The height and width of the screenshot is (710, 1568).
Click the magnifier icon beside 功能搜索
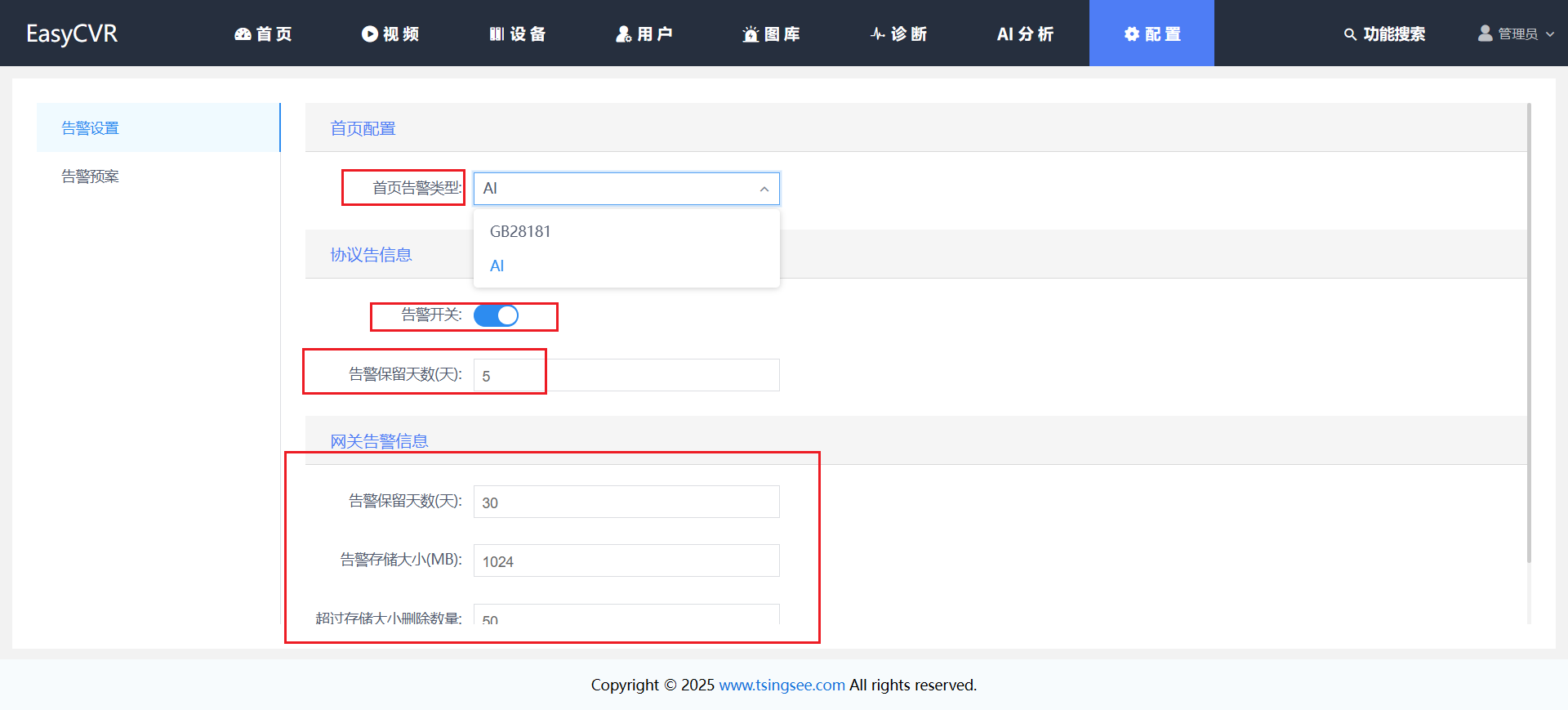pyautogui.click(x=1350, y=34)
